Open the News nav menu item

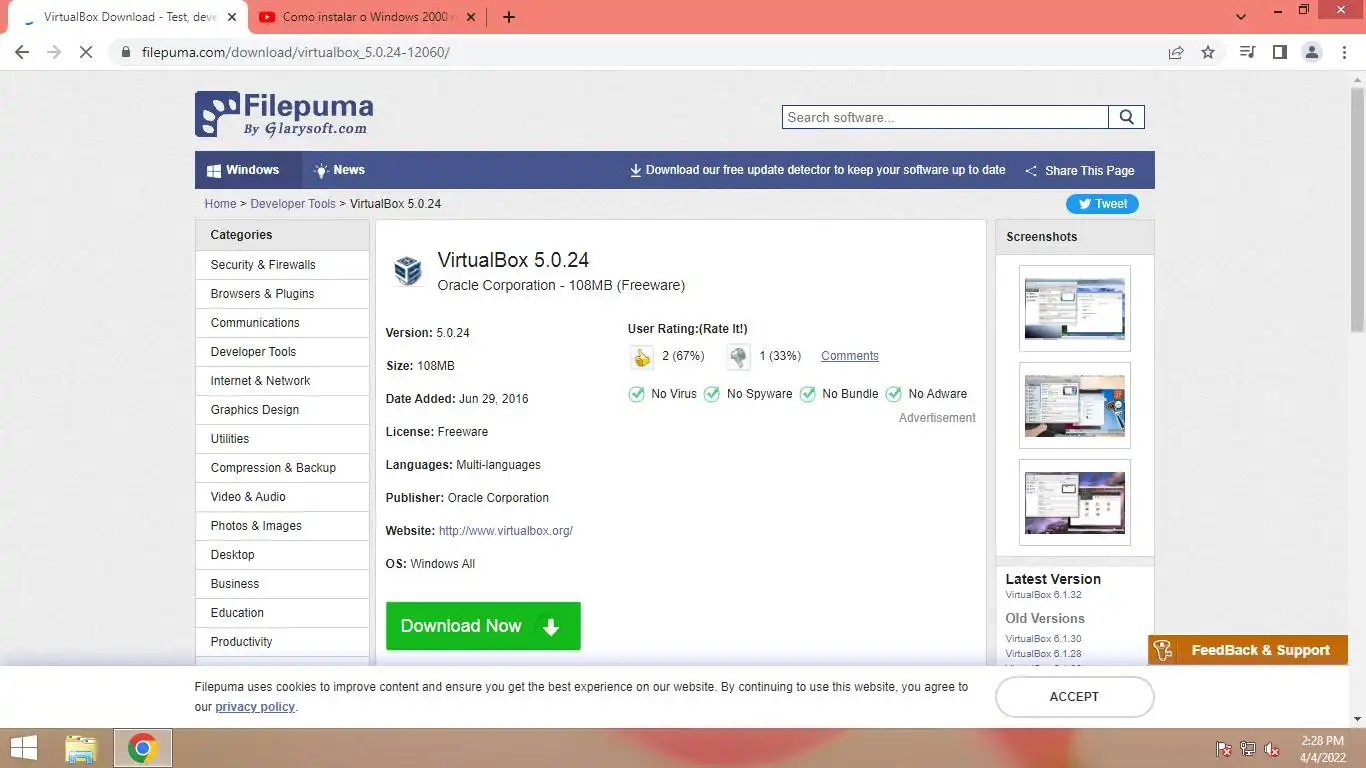point(339,170)
